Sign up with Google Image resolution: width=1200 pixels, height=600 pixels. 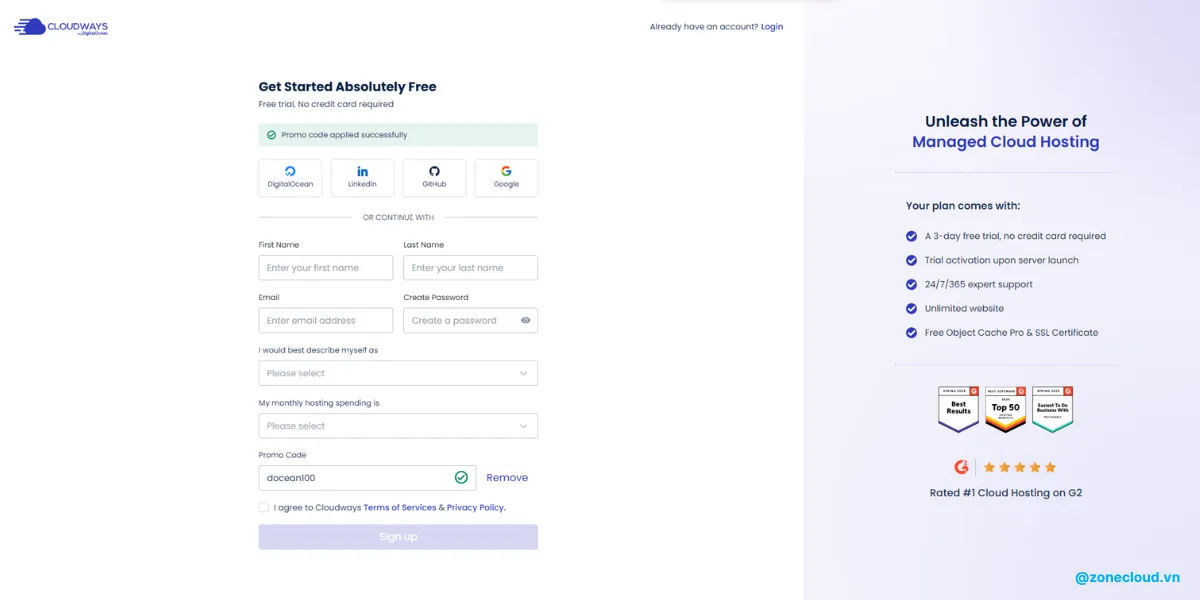(x=506, y=178)
